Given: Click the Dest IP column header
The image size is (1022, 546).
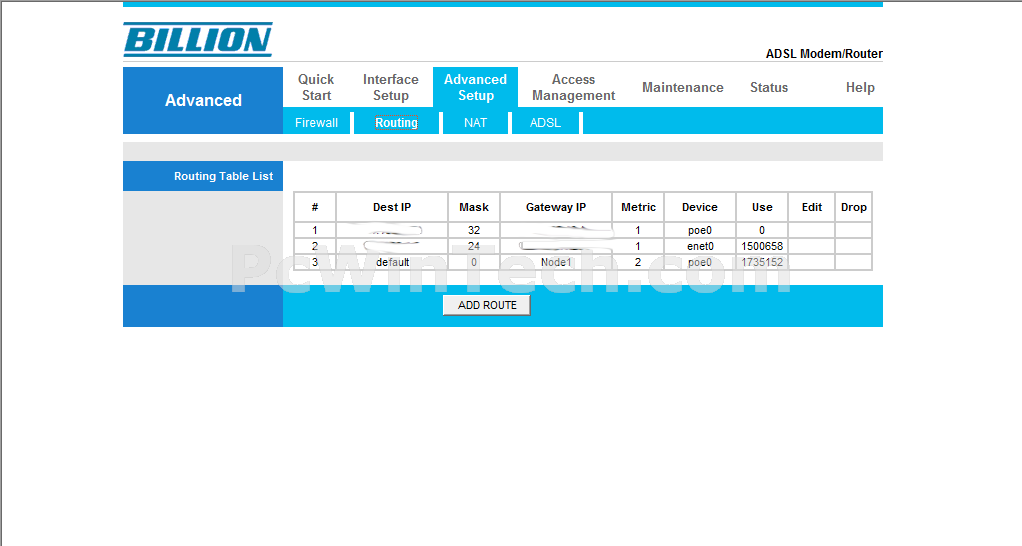Looking at the screenshot, I should pos(392,207).
